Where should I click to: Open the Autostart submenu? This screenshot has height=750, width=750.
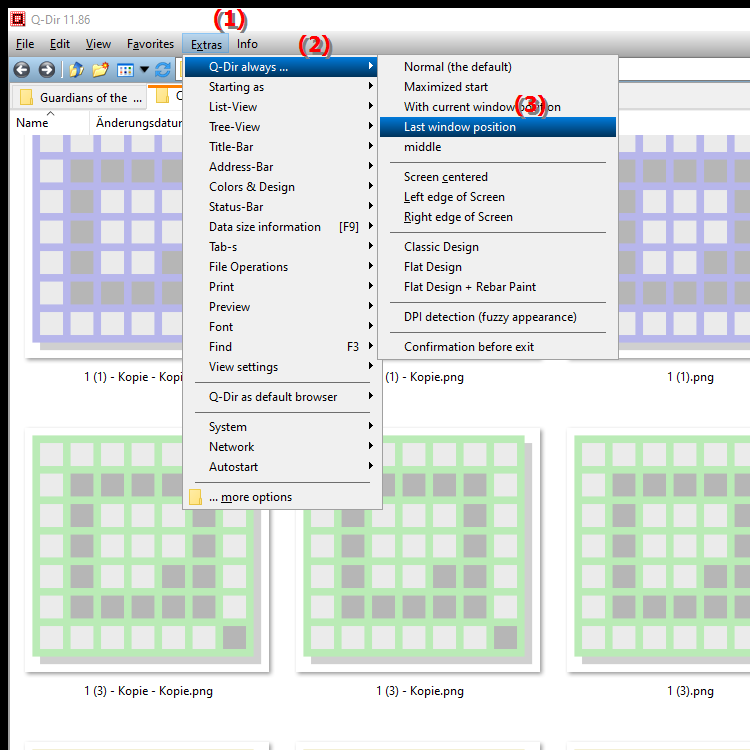click(x=281, y=467)
